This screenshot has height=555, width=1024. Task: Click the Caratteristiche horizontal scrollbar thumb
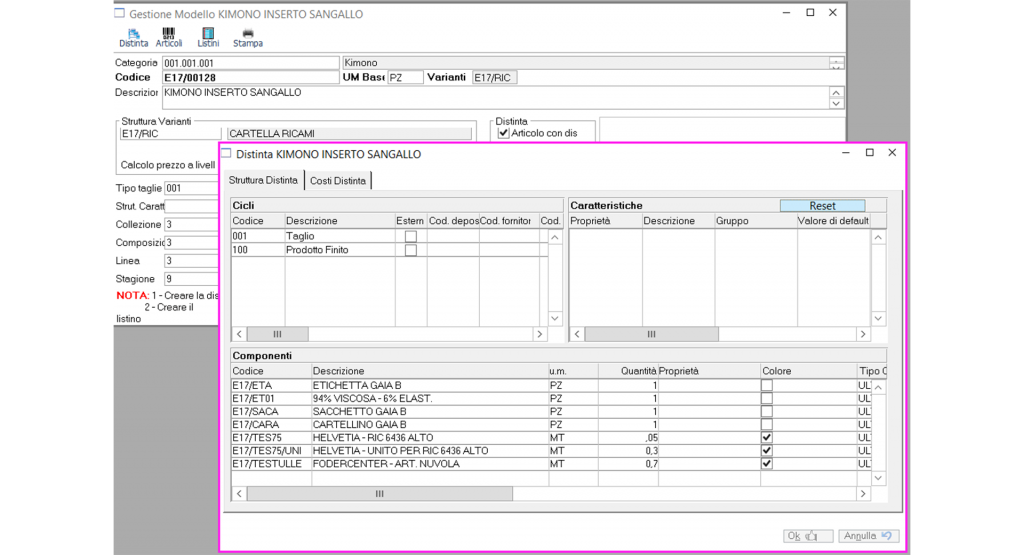(x=652, y=334)
